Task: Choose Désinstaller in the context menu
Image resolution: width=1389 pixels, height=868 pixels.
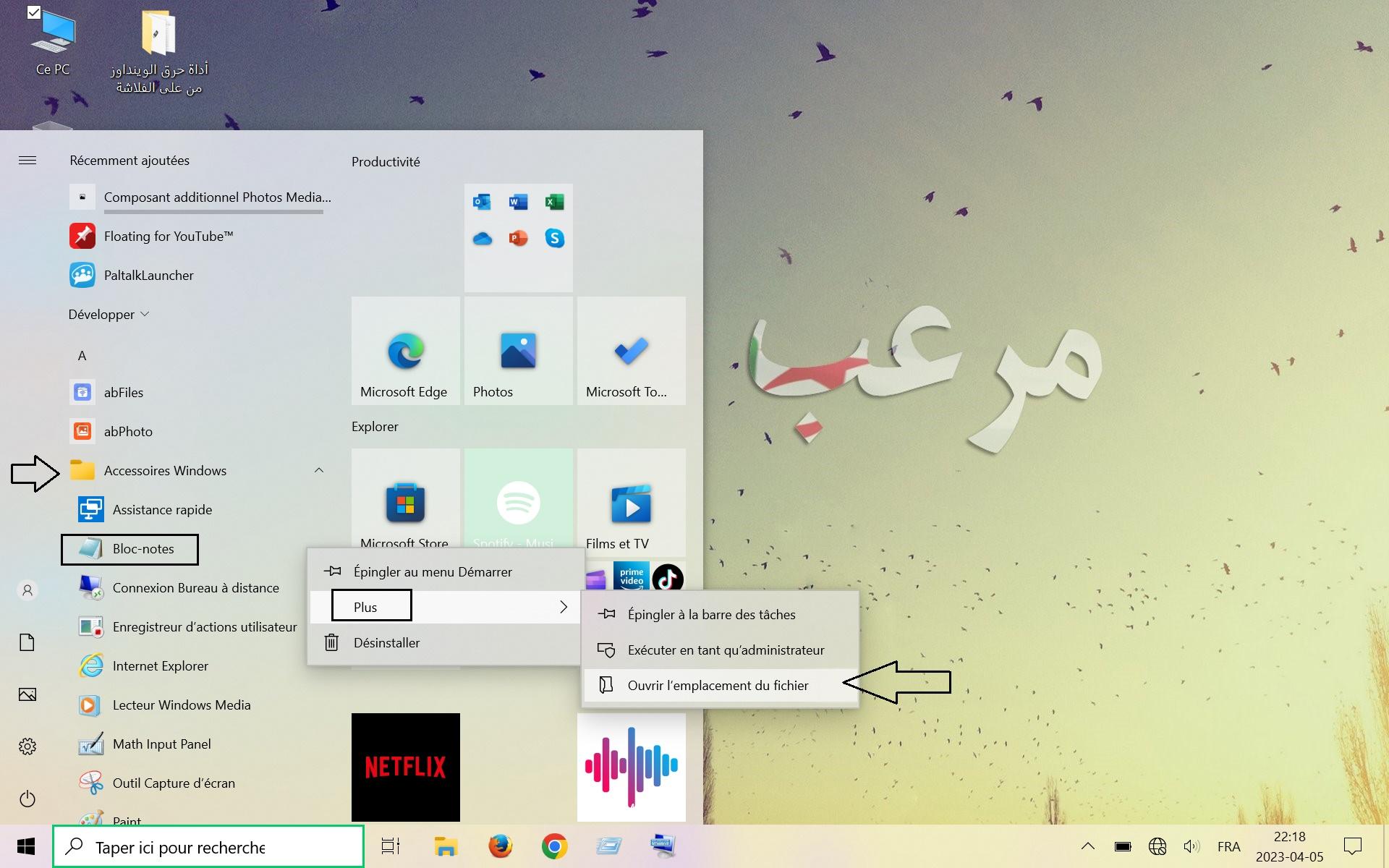Action: tap(446, 642)
